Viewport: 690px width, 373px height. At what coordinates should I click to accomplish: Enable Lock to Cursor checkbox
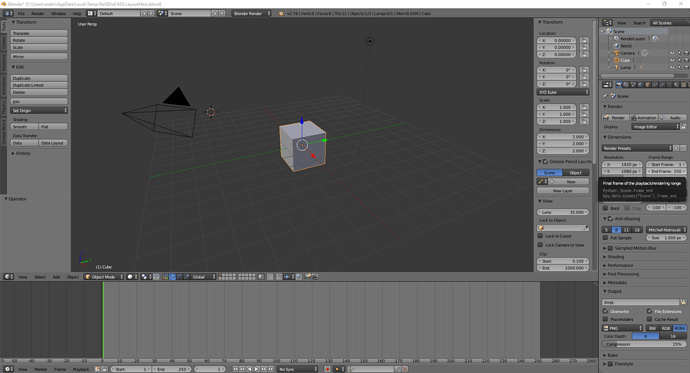click(540, 236)
